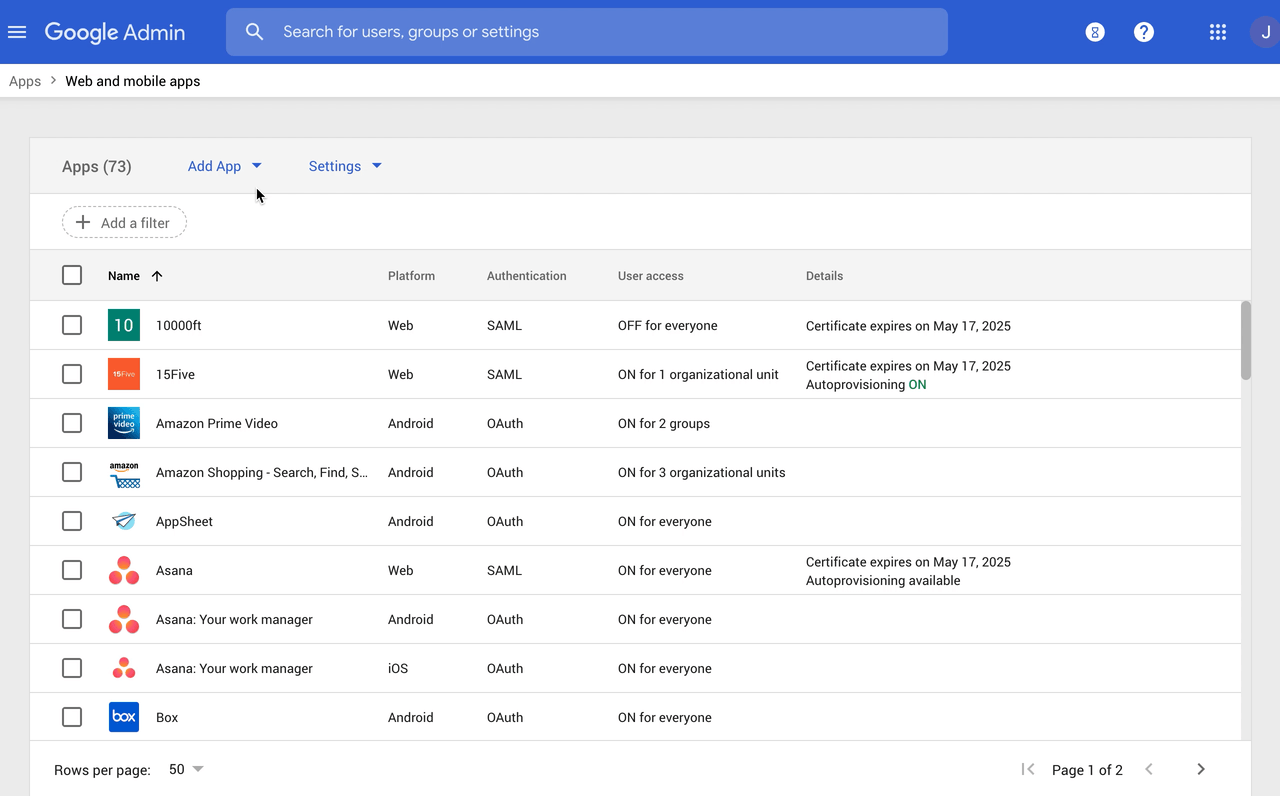Click the Amazon Prime Video app icon

point(124,423)
